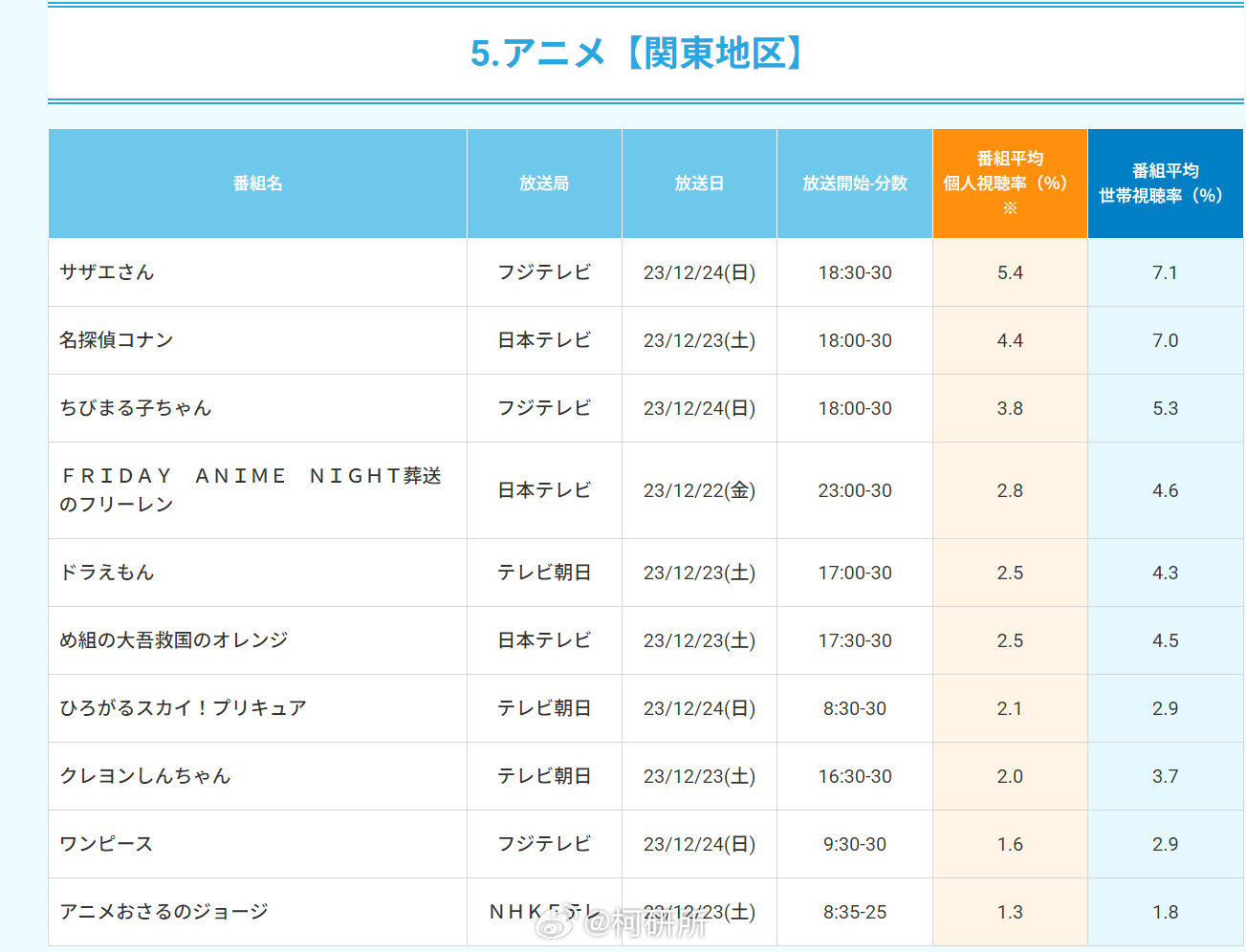Click household rating 1.8
This screenshot has width=1246, height=952.
point(1165,912)
